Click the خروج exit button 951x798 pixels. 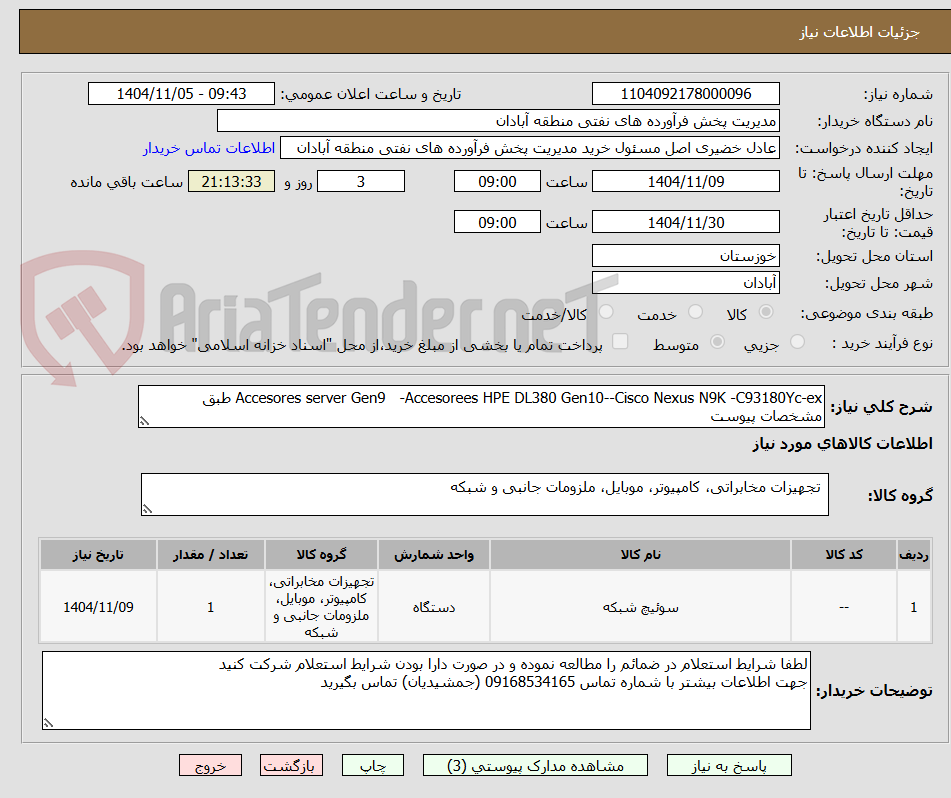[210, 765]
